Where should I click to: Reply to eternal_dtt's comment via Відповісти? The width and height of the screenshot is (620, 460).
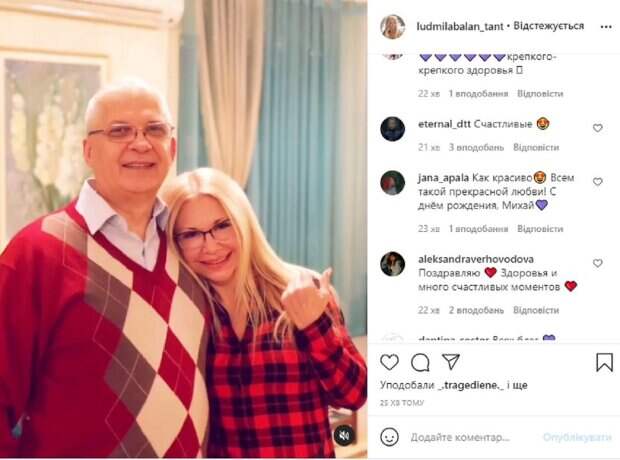click(x=536, y=148)
